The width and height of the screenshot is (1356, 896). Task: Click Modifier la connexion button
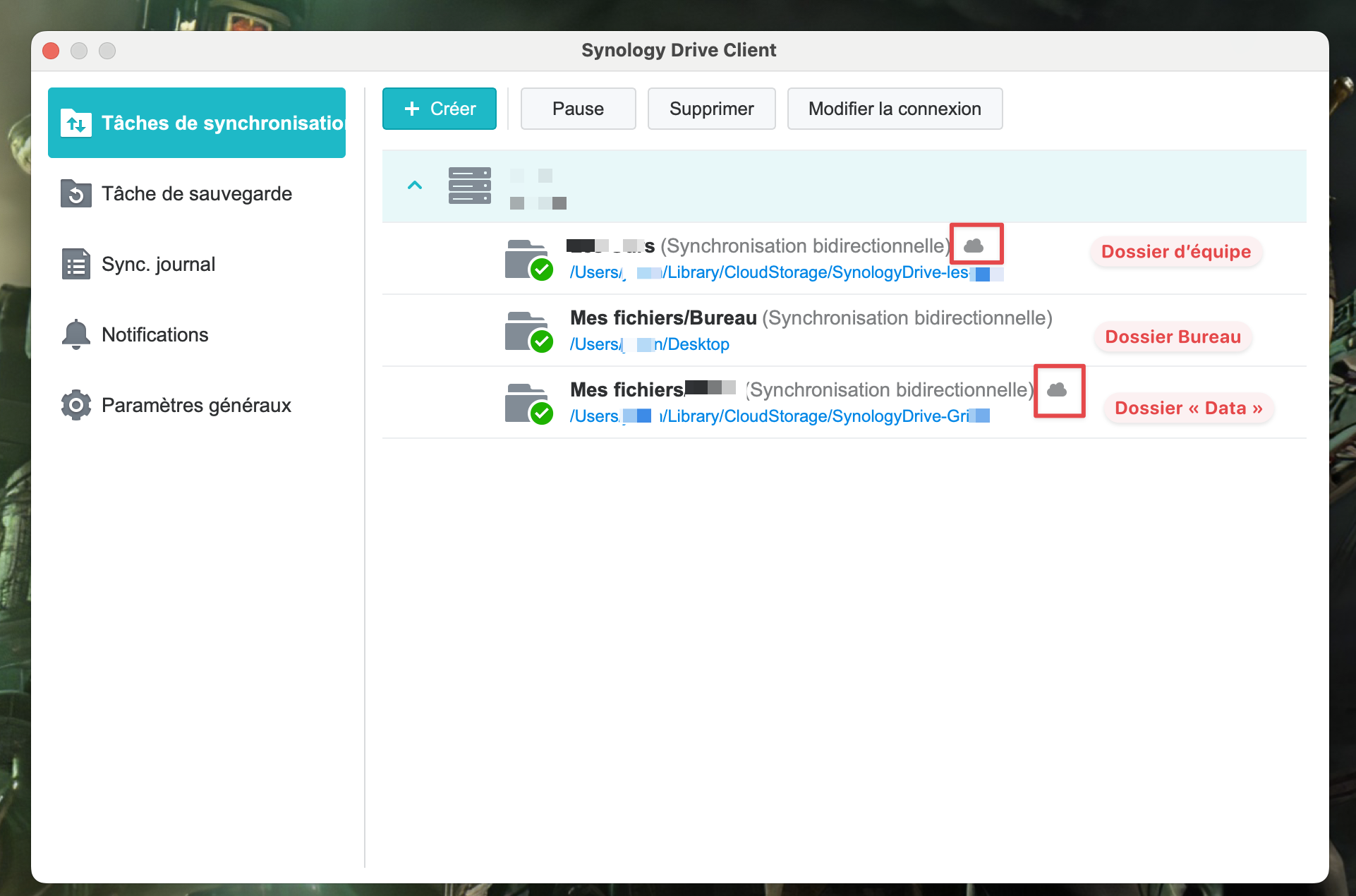(894, 109)
